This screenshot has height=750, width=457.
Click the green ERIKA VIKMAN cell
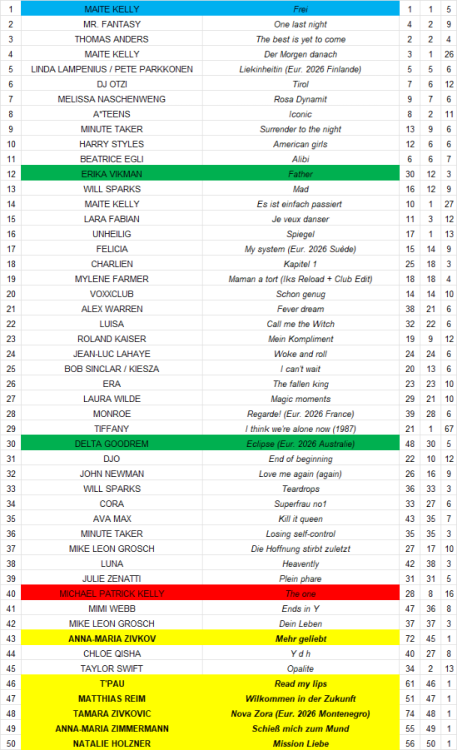coord(111,174)
